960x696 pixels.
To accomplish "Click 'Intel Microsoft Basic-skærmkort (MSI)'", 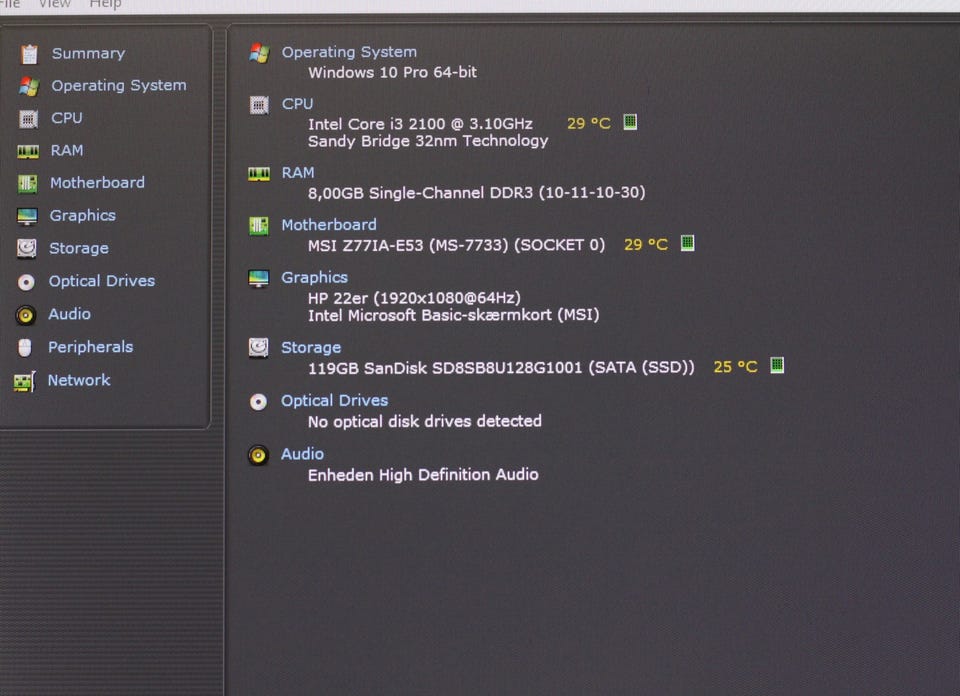I will [453, 315].
